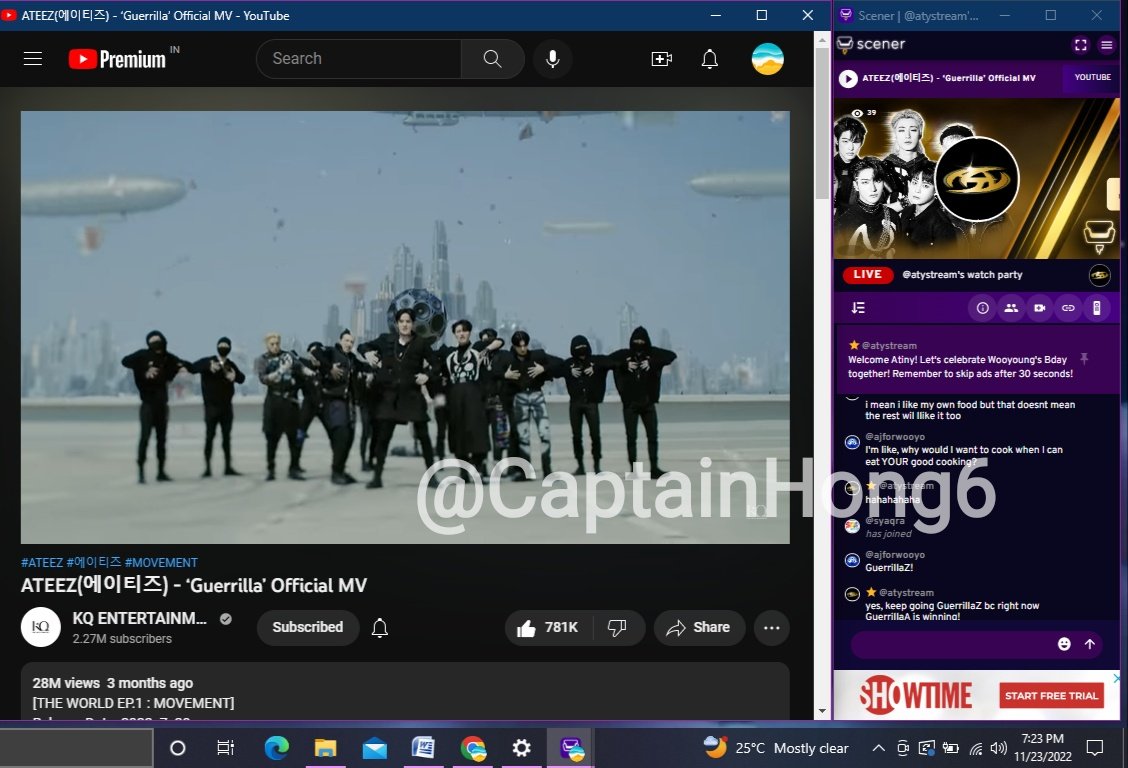Open Task View on taskbar
The height and width of the screenshot is (768, 1128).
coord(225,749)
